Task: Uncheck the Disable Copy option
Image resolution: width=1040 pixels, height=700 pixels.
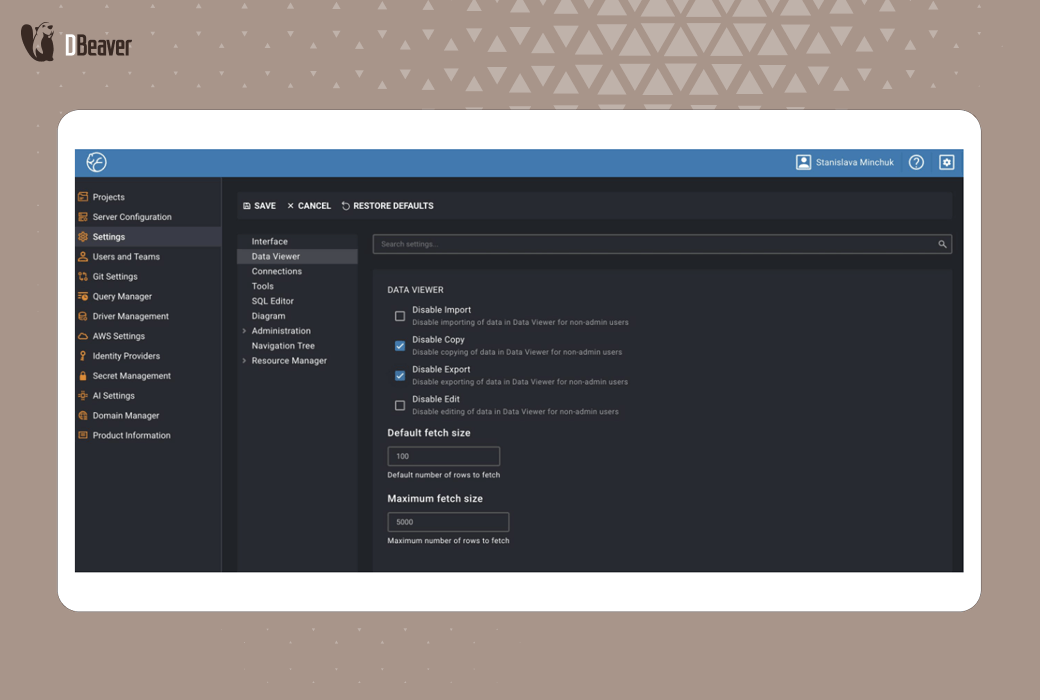Action: coord(400,345)
